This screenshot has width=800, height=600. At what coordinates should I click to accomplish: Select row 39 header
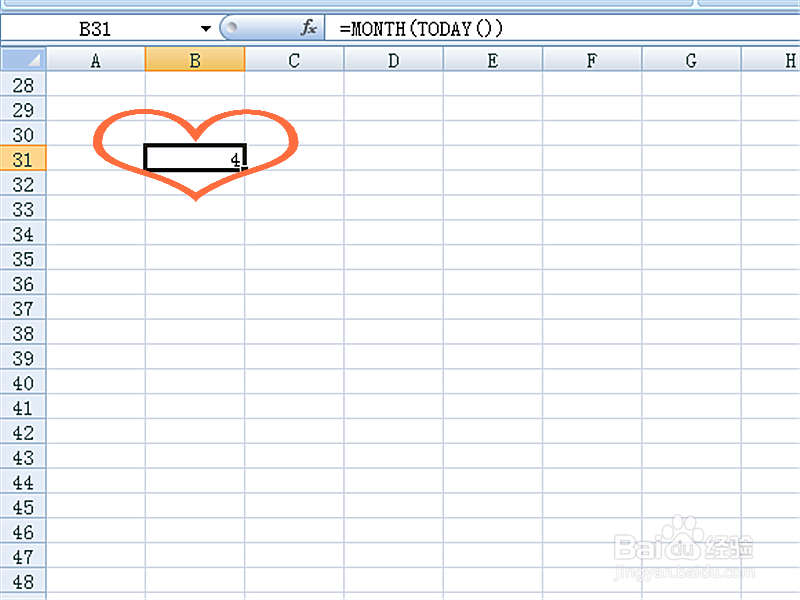23,357
